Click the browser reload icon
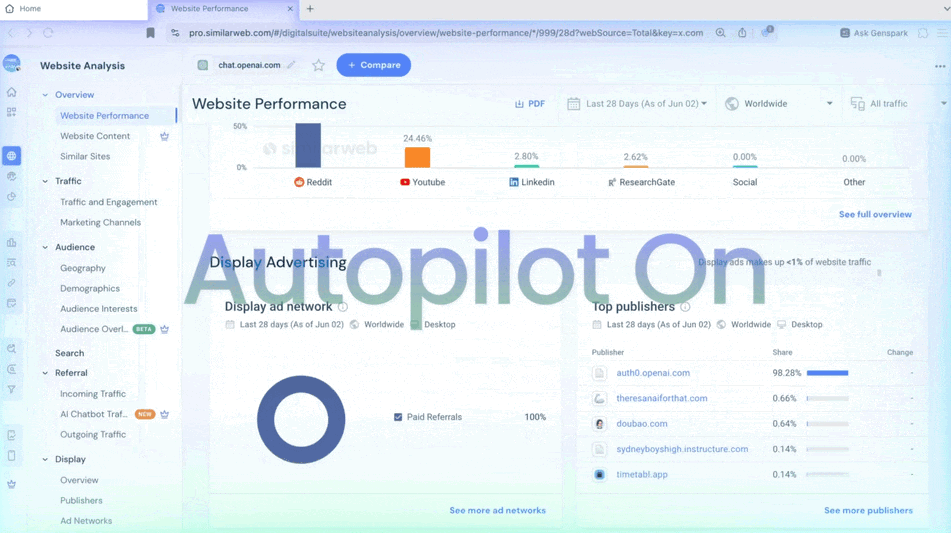This screenshot has width=951, height=533. (48, 33)
